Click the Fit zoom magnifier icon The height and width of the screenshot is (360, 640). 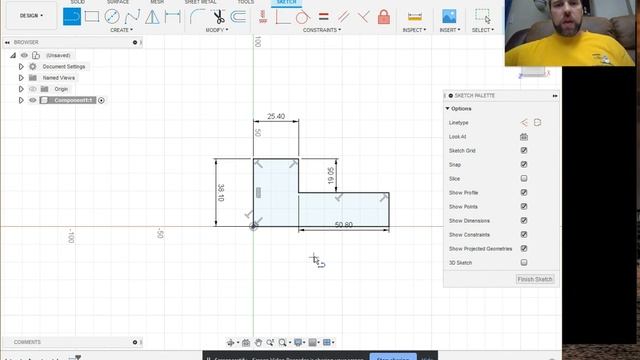click(x=282, y=342)
